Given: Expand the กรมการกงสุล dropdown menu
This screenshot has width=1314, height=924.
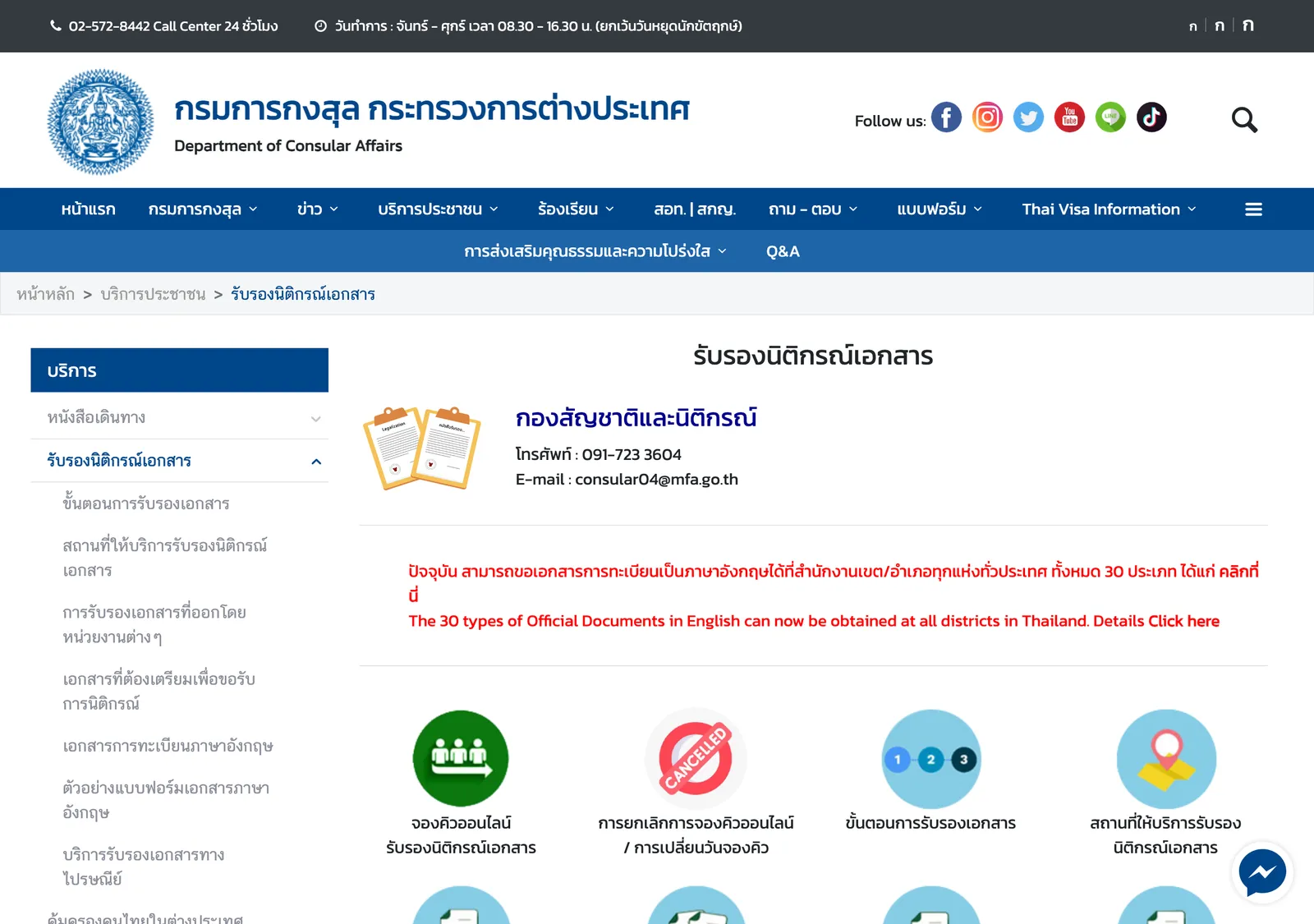Looking at the screenshot, I should pos(203,209).
